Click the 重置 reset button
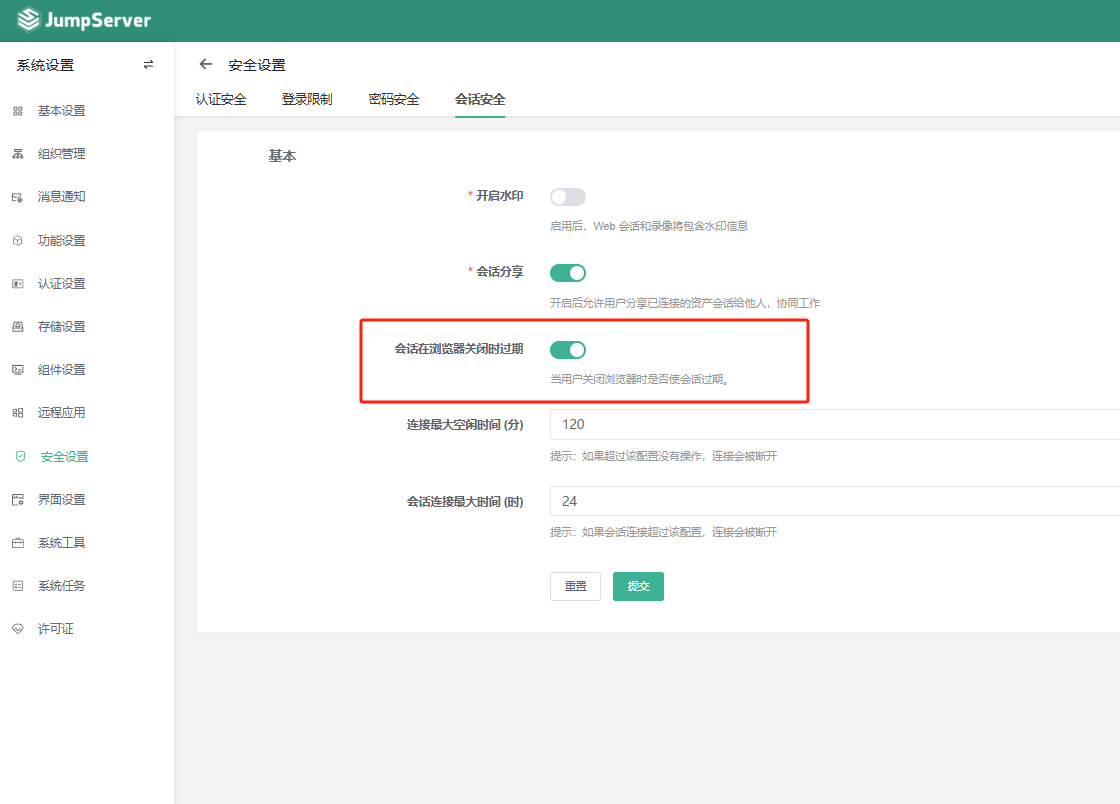 pyautogui.click(x=575, y=586)
